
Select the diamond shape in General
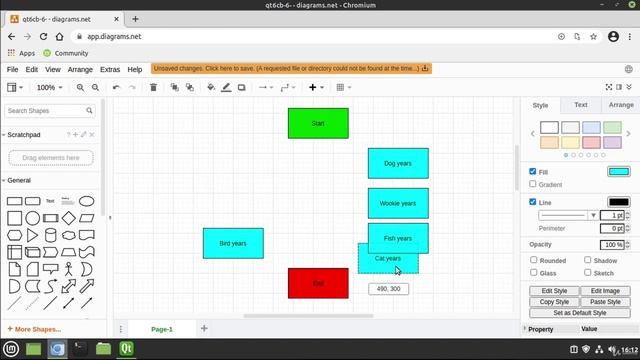point(69,218)
